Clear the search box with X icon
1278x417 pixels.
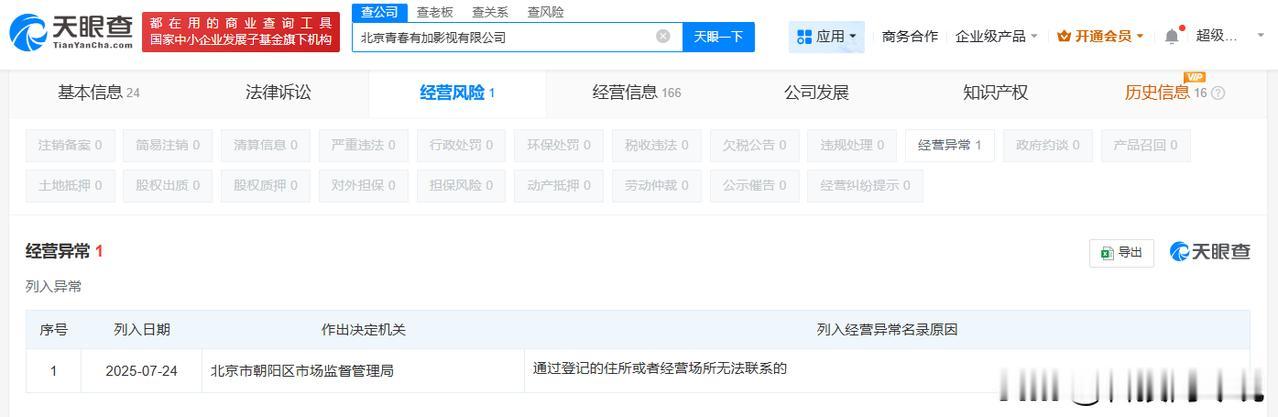pyautogui.click(x=663, y=36)
